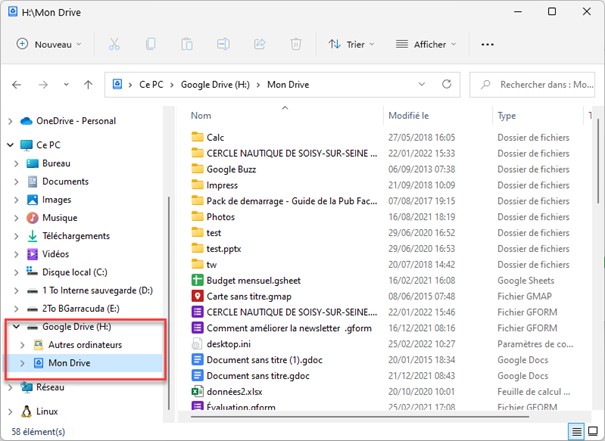605x441 pixels.
Task: Click the Cut scissors icon in toolbar
Action: [114, 45]
